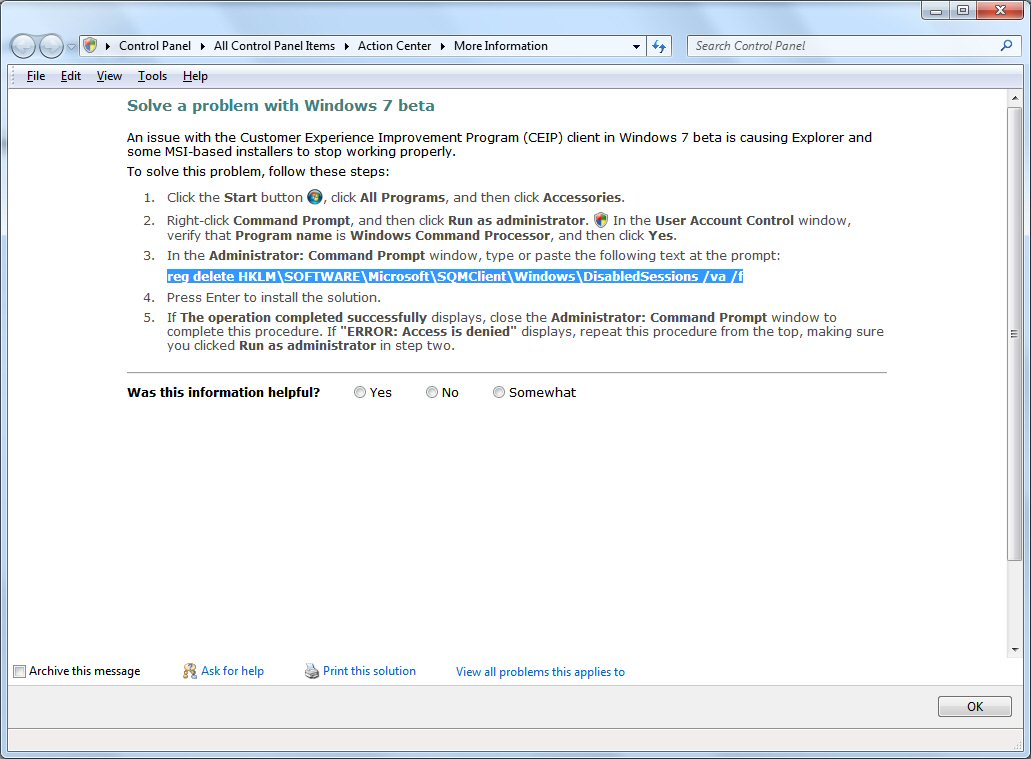Open the File menu
Image resolution: width=1031 pixels, height=759 pixels.
pos(36,76)
